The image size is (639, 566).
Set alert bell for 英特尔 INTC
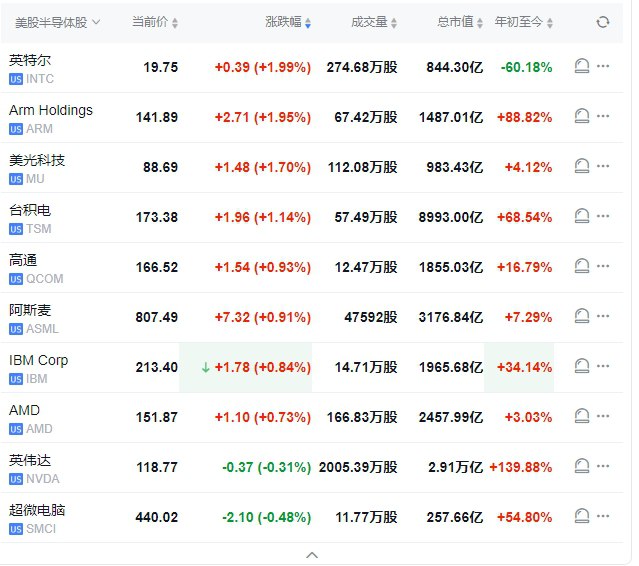pos(582,66)
